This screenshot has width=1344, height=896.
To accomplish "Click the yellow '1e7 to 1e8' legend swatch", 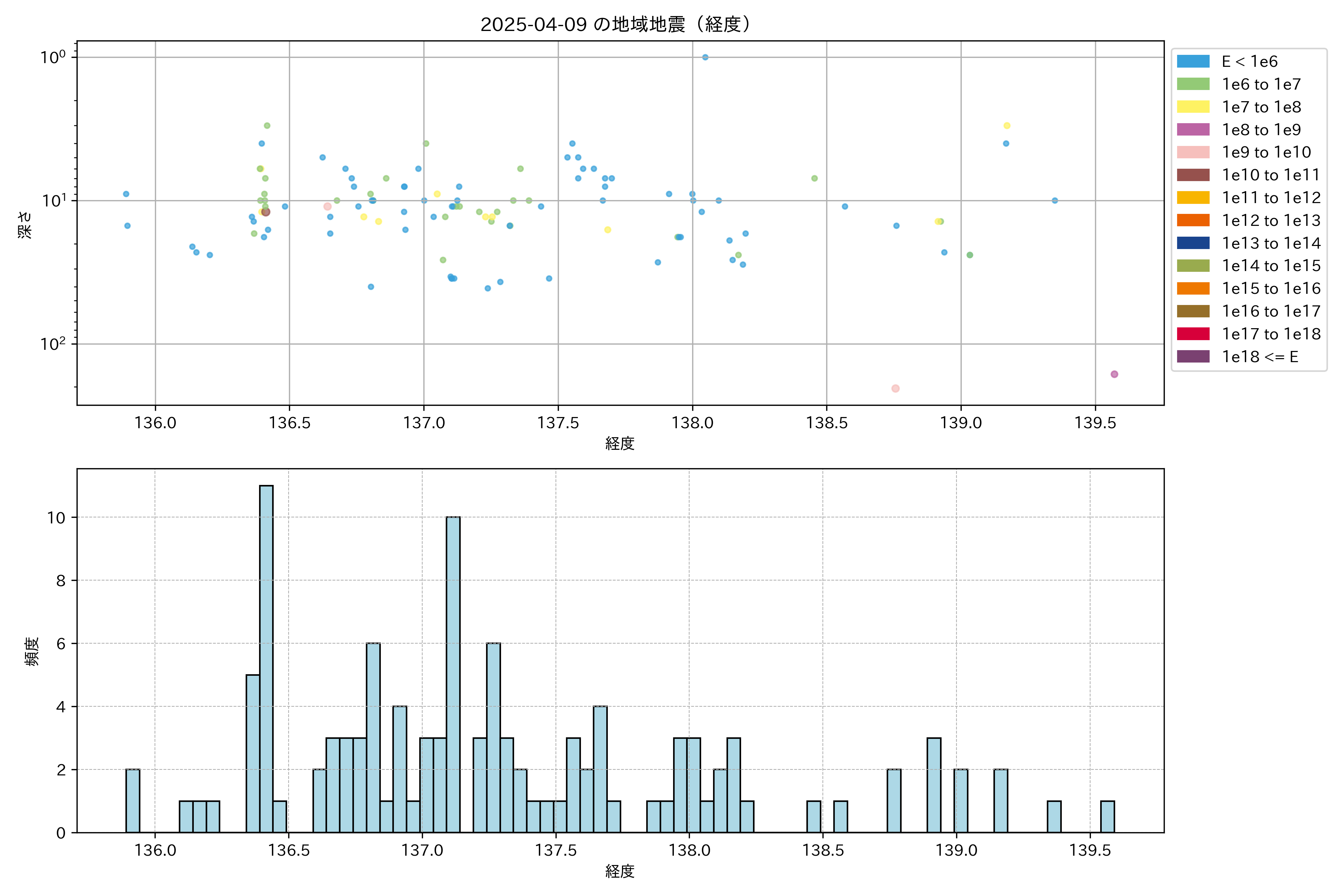I will pyautogui.click(x=1193, y=107).
